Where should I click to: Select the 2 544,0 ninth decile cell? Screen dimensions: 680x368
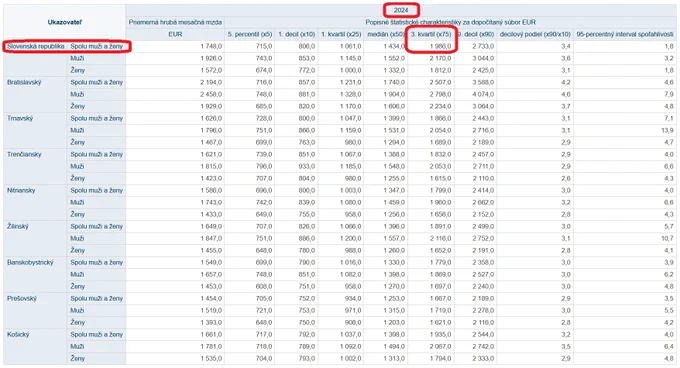click(483, 334)
